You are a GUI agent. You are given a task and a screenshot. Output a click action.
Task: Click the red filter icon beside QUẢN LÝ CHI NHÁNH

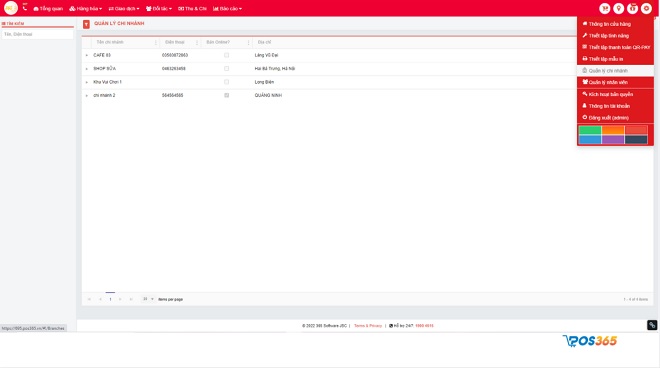86,24
